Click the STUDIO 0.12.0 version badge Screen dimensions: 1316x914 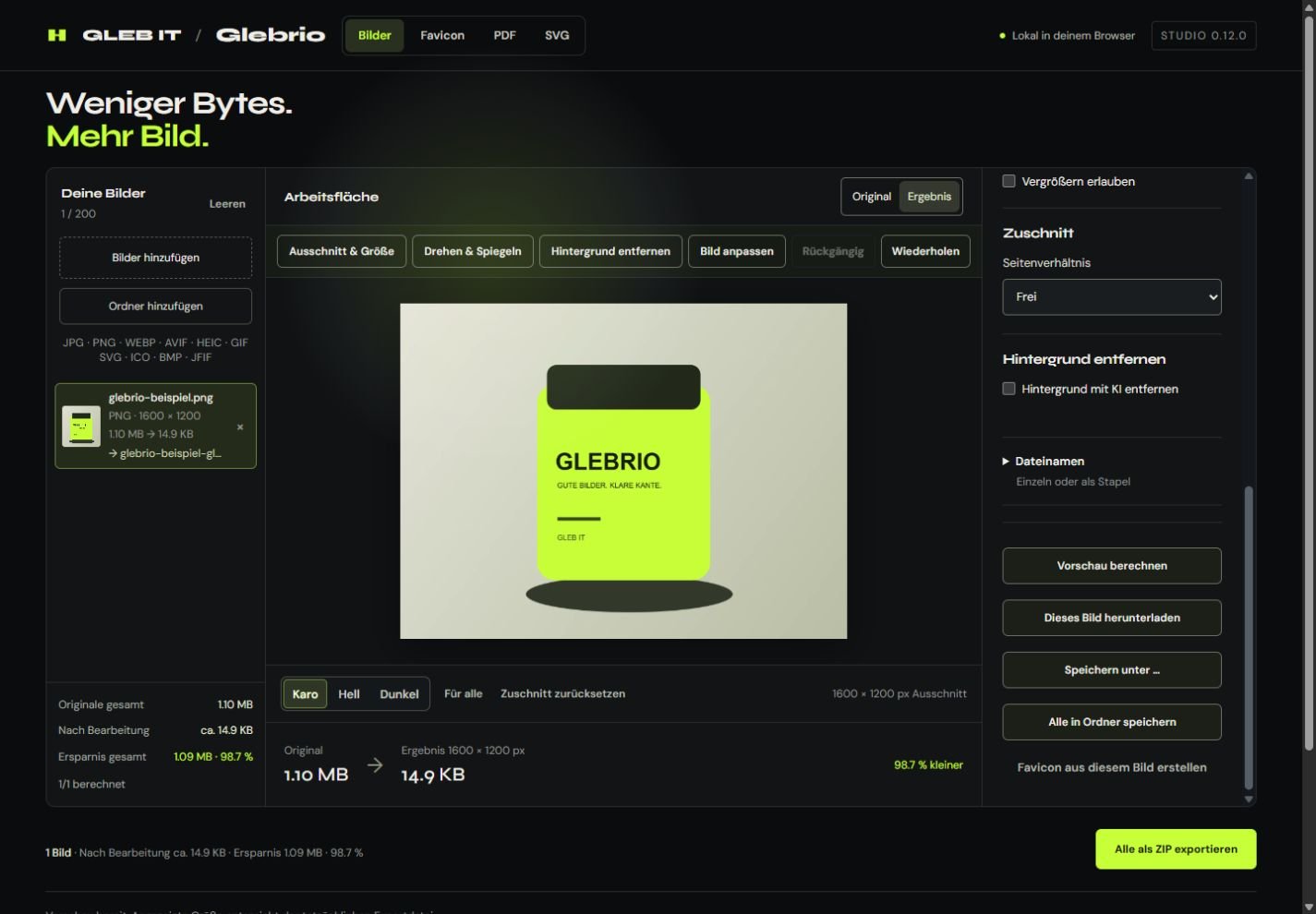(x=1203, y=35)
